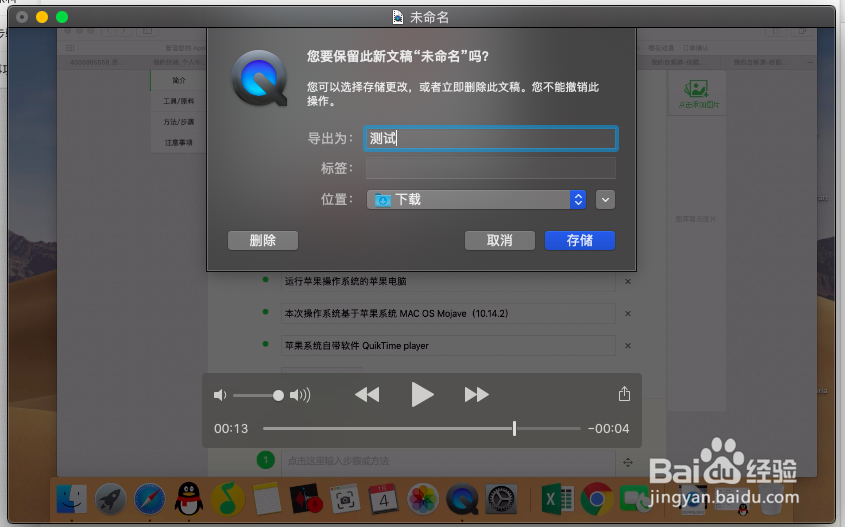845x527 pixels.
Task: Remove the MAC OS Mojave row with its X
Action: [628, 314]
